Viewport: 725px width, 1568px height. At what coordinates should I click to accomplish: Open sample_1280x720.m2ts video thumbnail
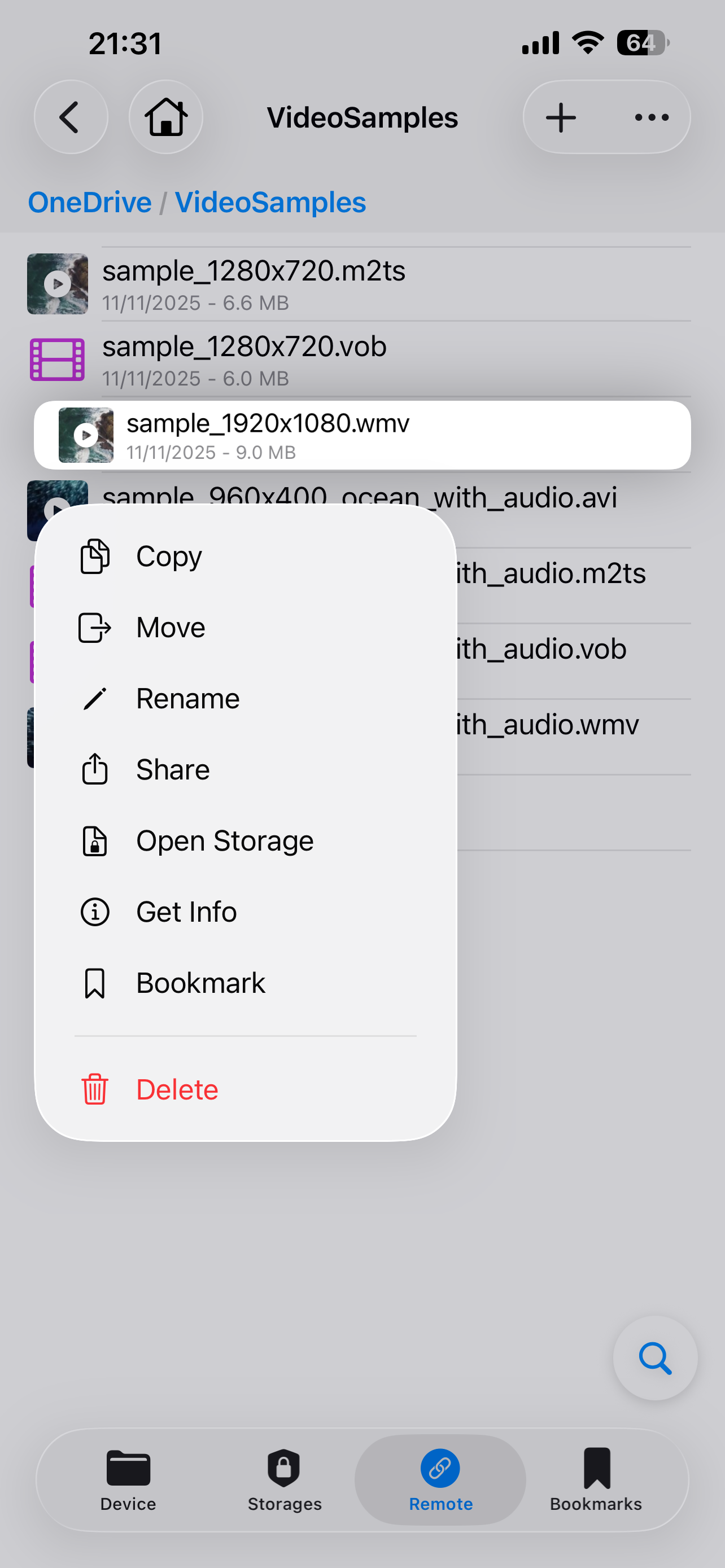pos(57,284)
